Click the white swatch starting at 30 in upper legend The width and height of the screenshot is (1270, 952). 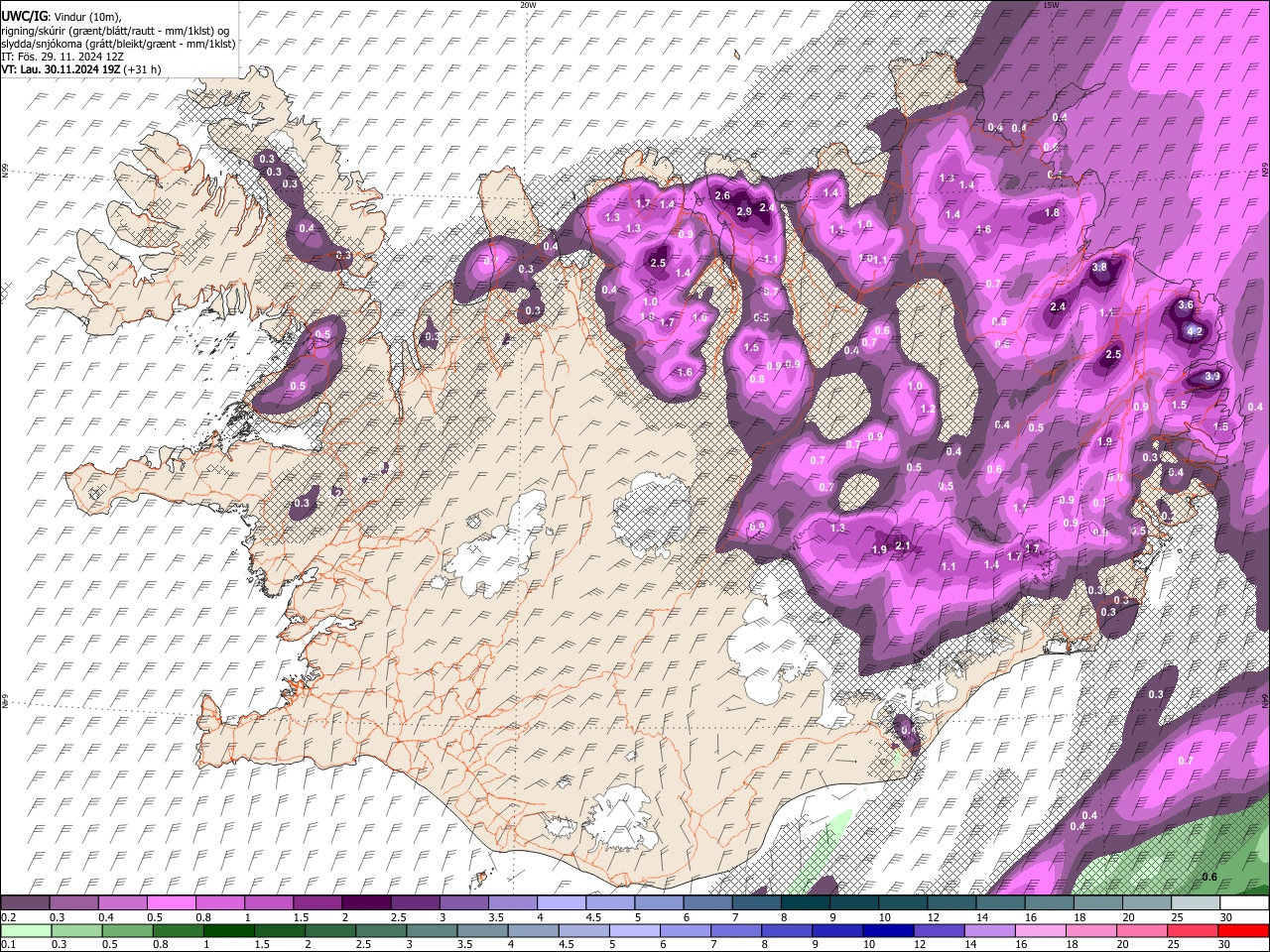pyautogui.click(x=1245, y=903)
